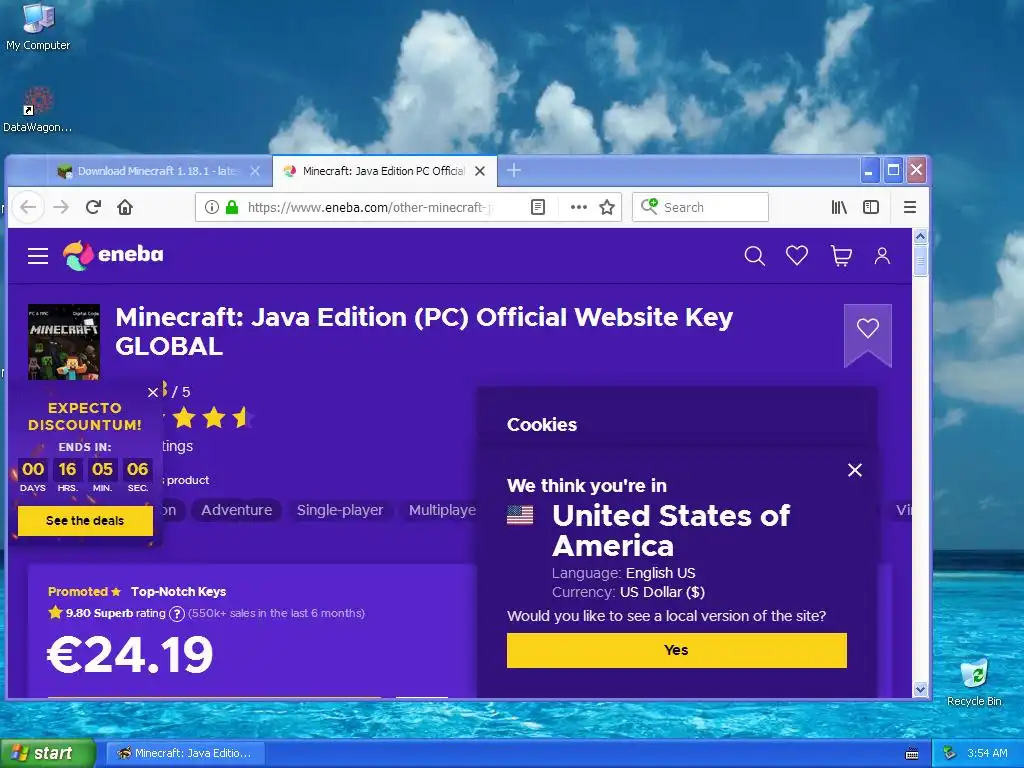
Task: Reload the current page
Action: pos(93,207)
